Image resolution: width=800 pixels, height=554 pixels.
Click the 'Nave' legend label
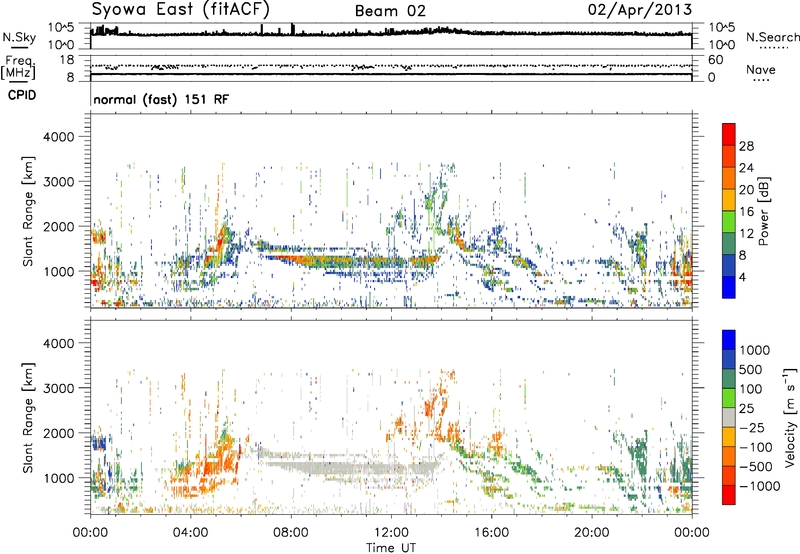tap(761, 70)
